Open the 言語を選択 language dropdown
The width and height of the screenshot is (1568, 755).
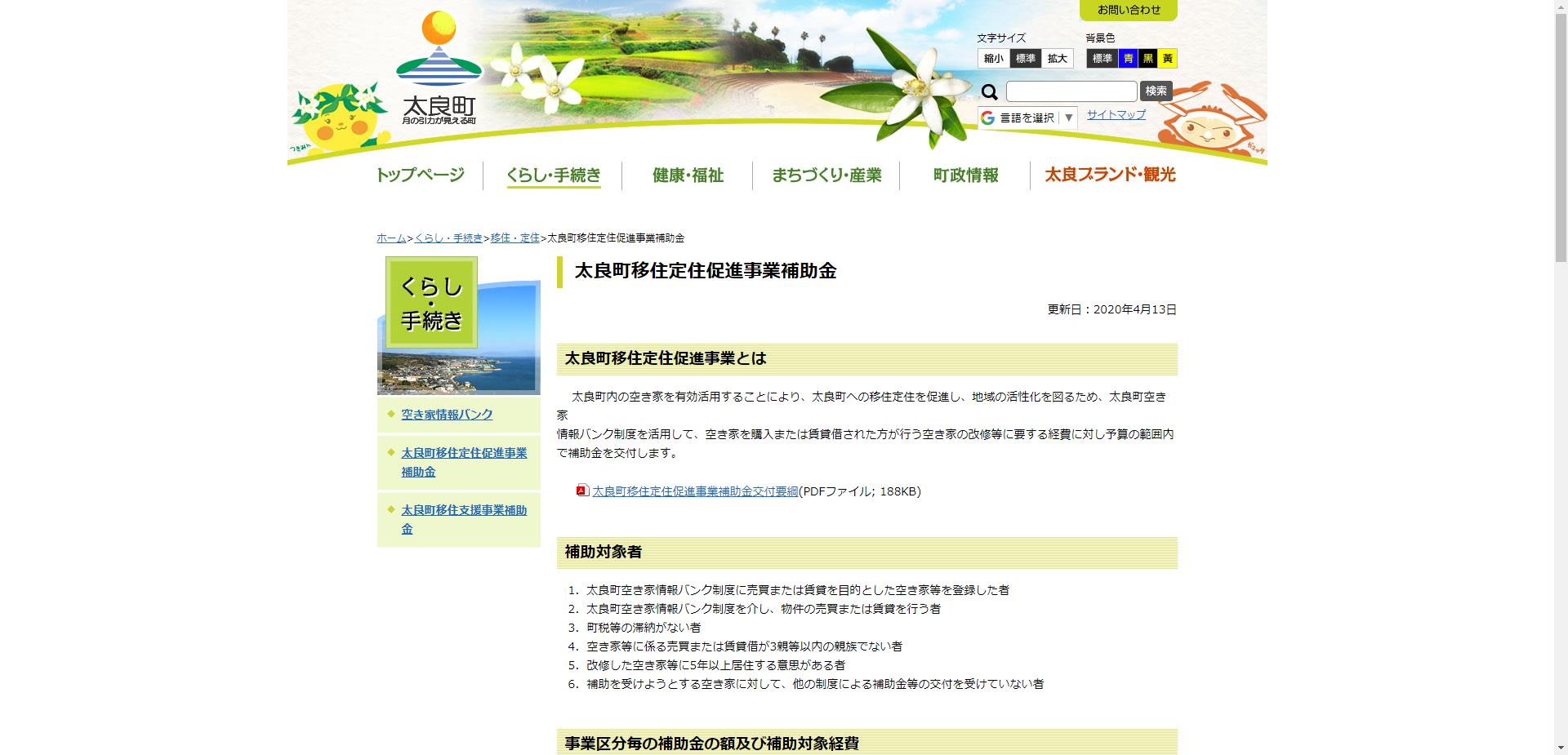point(1027,118)
